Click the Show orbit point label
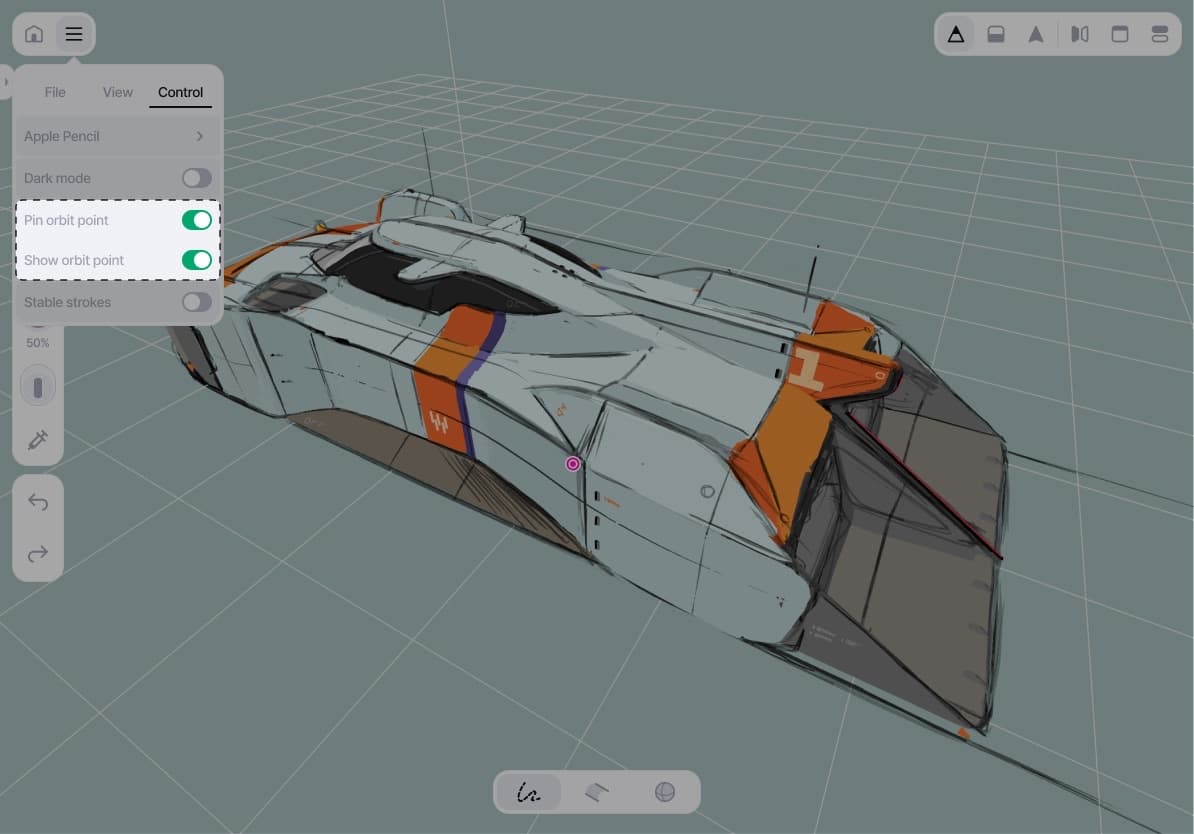 [x=74, y=260]
